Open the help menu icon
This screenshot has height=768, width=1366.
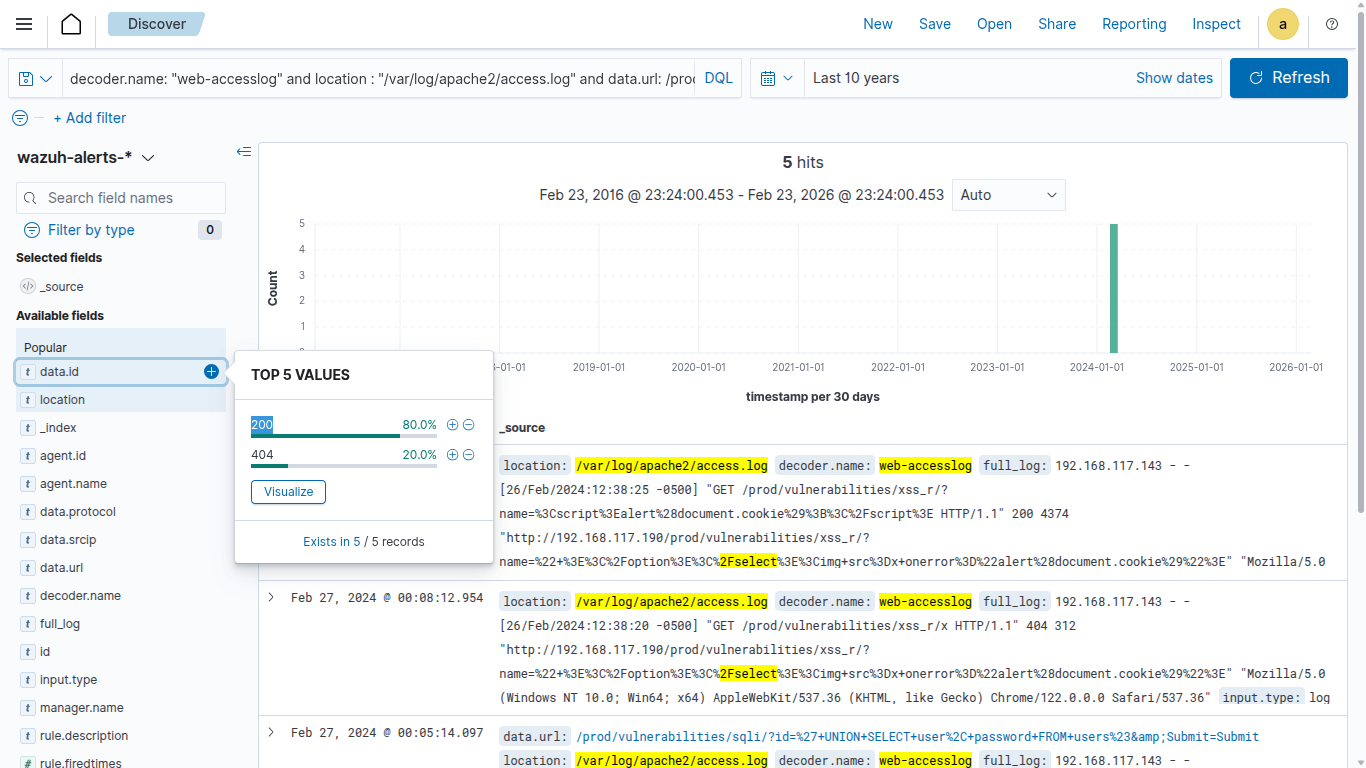(x=1331, y=24)
